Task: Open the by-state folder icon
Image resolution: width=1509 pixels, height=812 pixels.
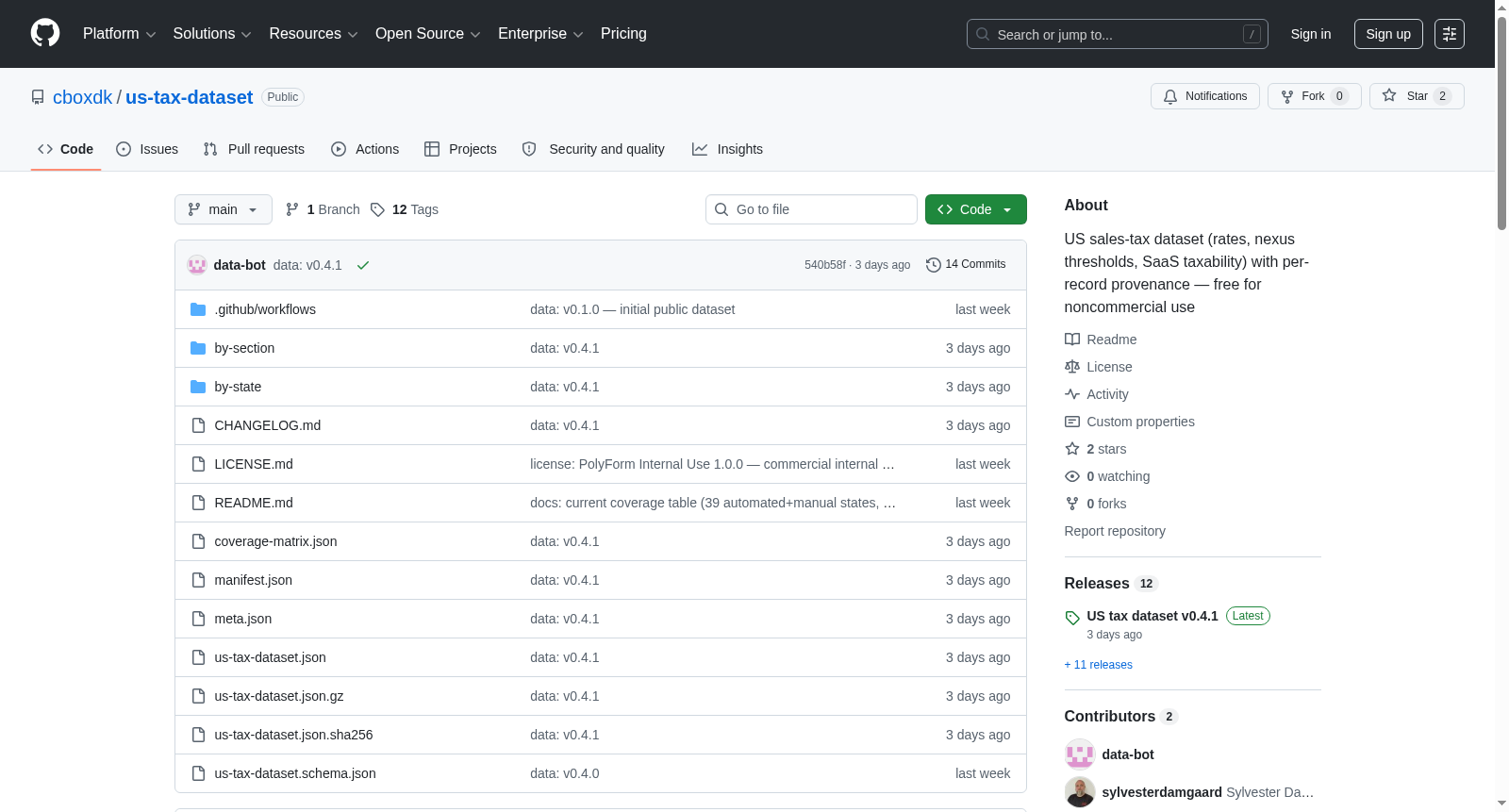Action: [x=198, y=387]
